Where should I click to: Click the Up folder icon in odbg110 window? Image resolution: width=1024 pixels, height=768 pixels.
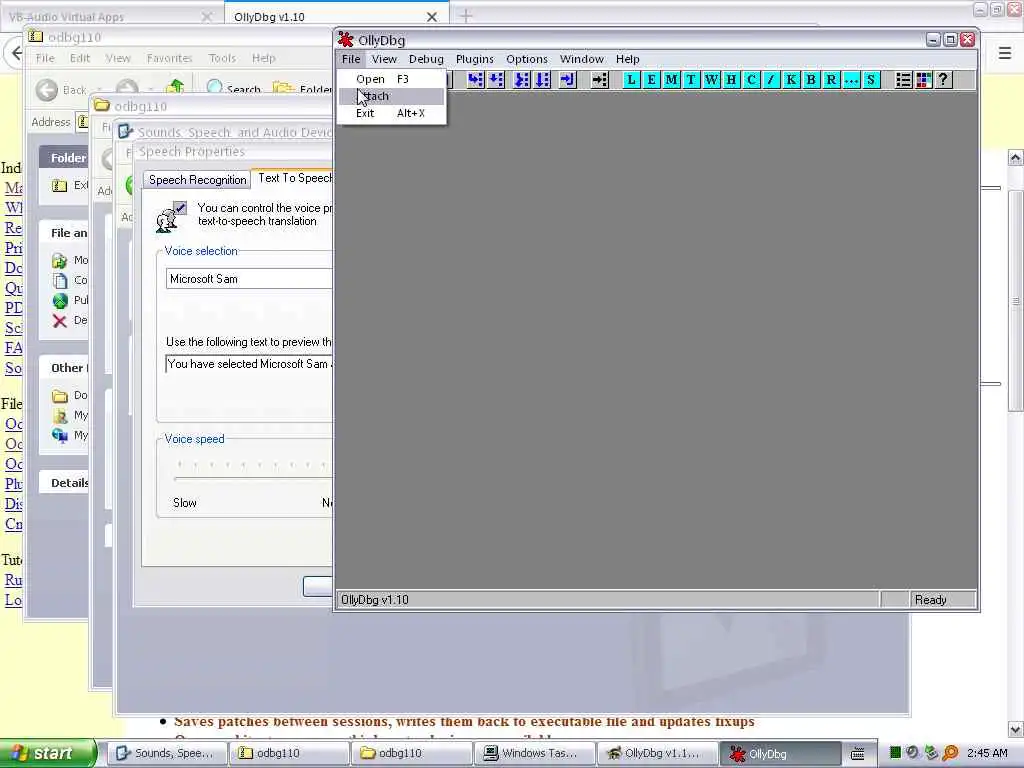pos(174,88)
